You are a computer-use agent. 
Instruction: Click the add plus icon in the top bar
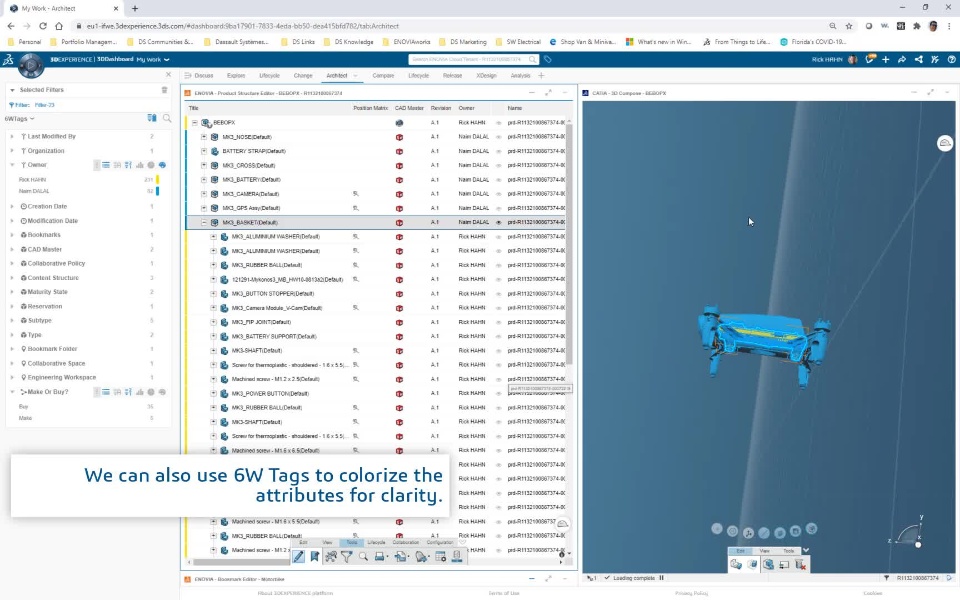coord(885,59)
